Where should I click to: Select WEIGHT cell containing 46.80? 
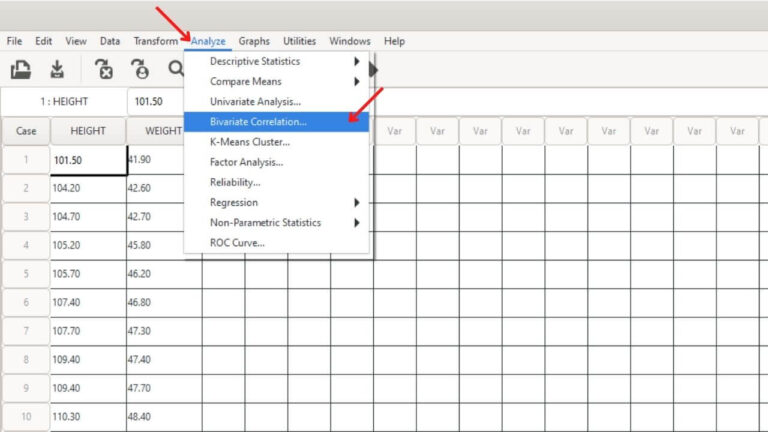pos(164,302)
